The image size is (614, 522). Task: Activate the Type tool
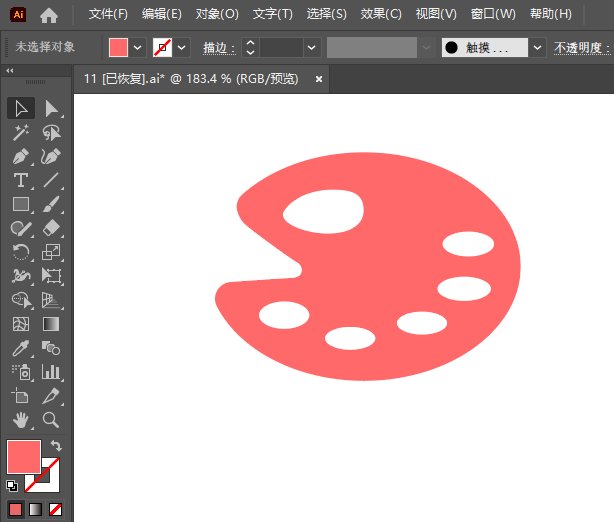[20, 180]
